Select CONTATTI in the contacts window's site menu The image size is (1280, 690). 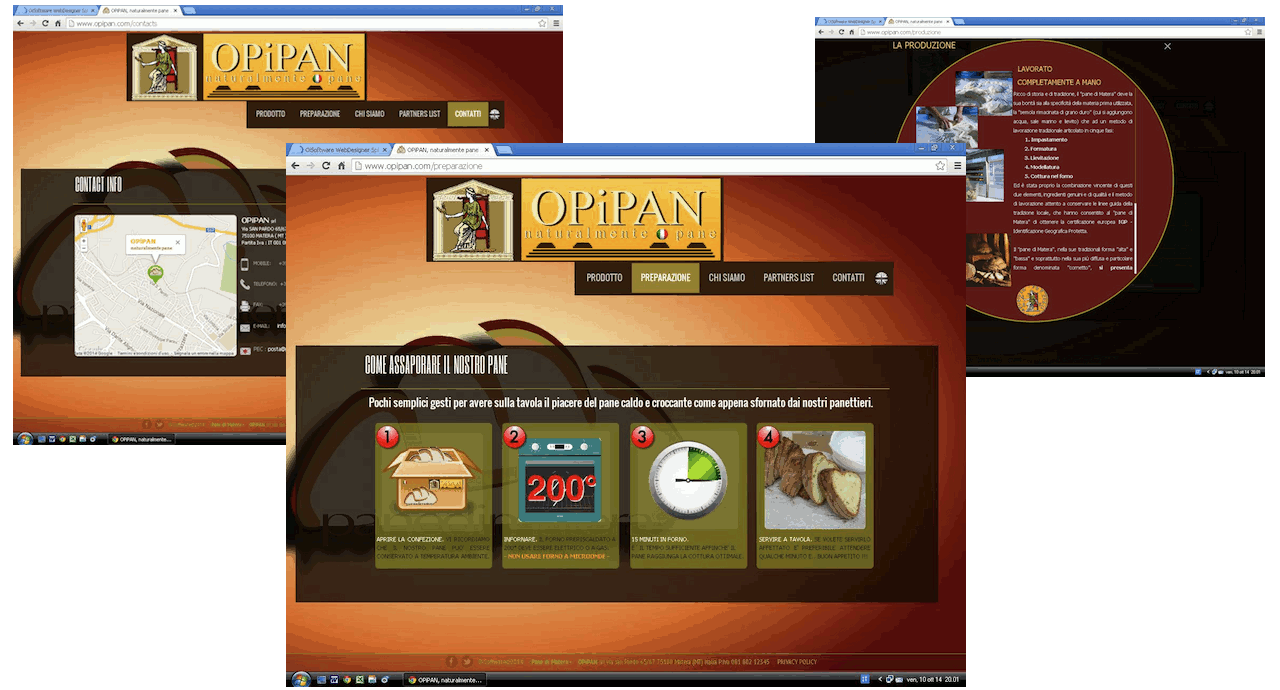(x=468, y=114)
